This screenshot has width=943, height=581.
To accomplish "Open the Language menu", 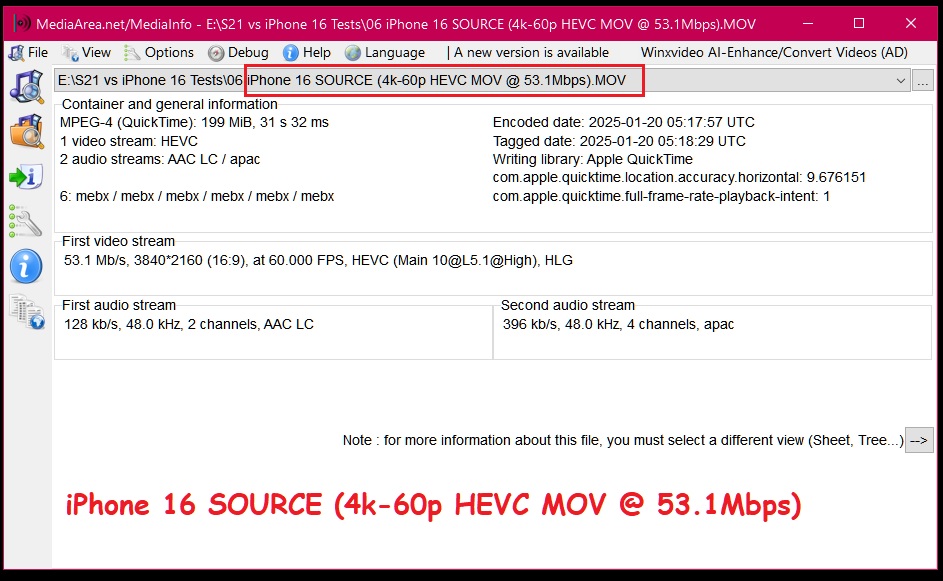I will coord(385,52).
